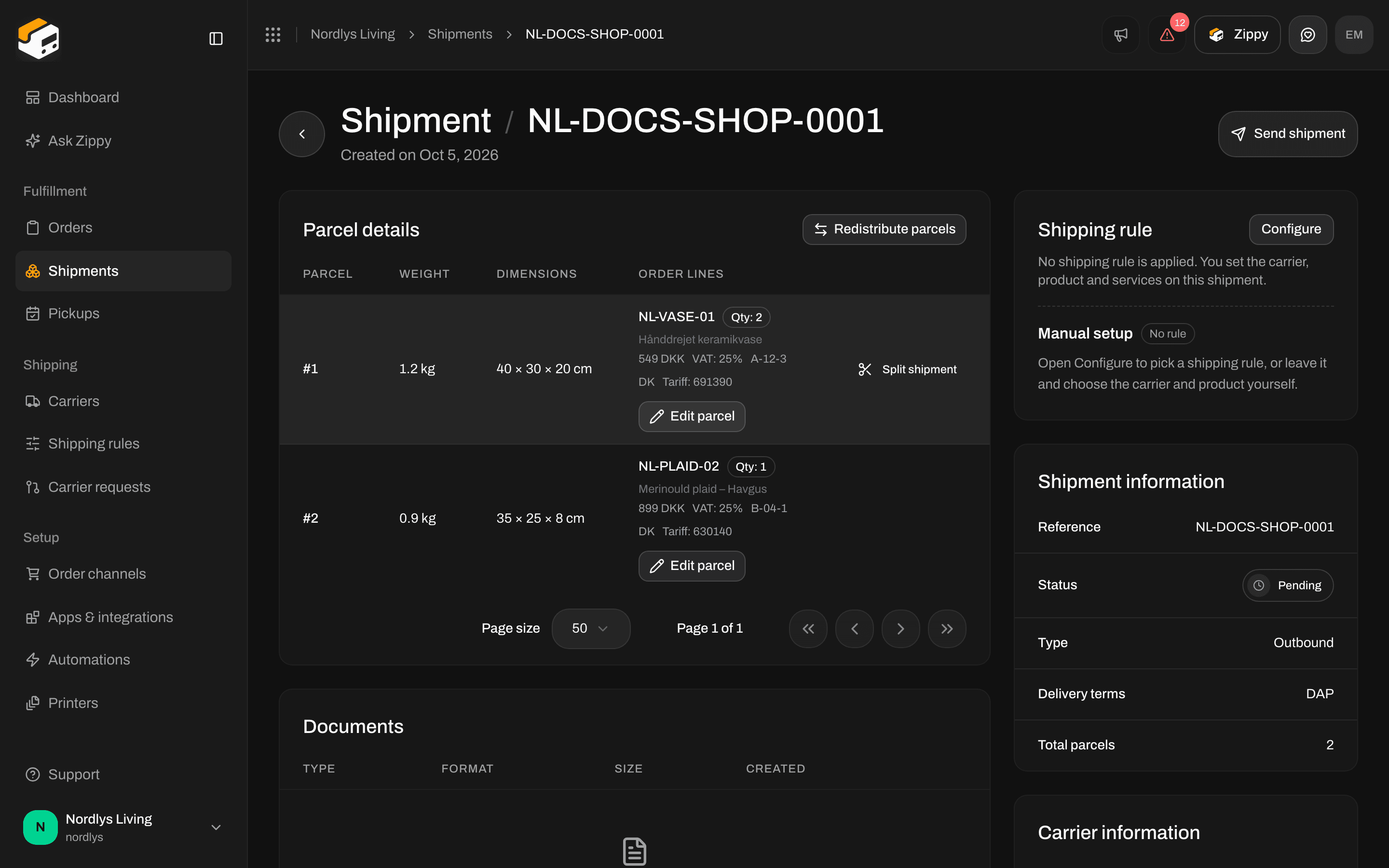Open the apps grid icon
The image size is (1389, 868).
[272, 34]
